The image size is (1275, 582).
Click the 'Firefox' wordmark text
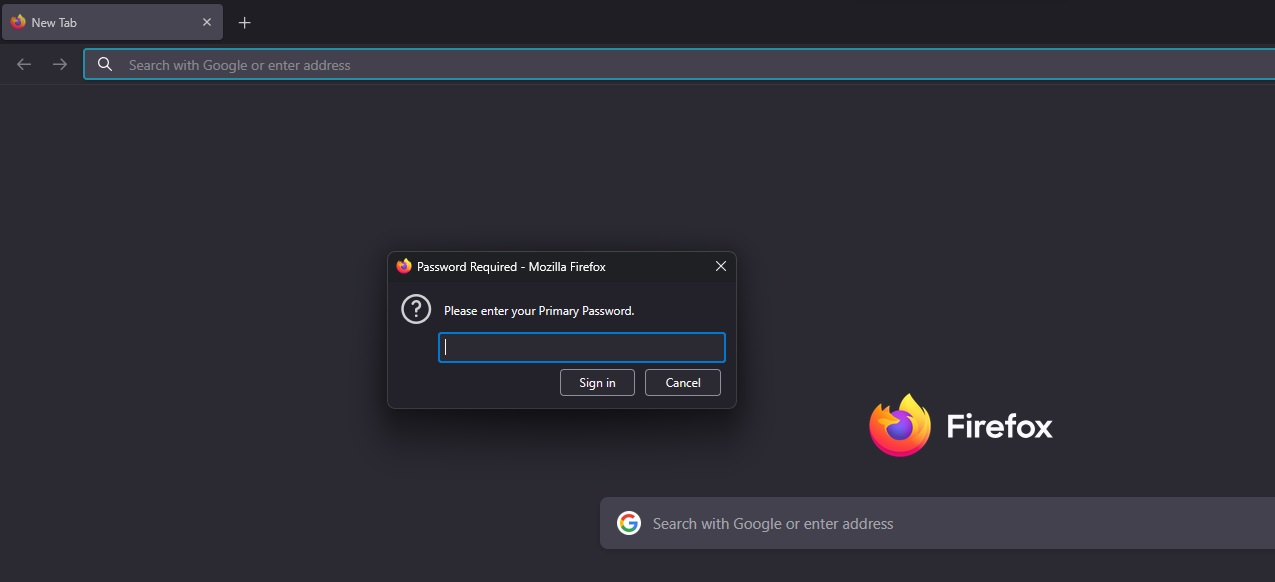999,427
